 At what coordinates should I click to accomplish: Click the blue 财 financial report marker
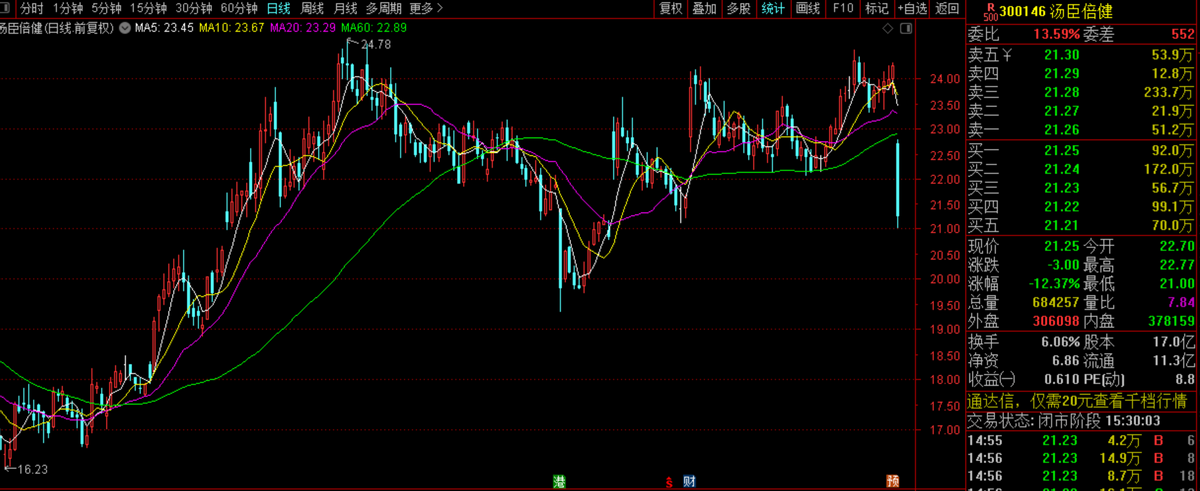689,481
